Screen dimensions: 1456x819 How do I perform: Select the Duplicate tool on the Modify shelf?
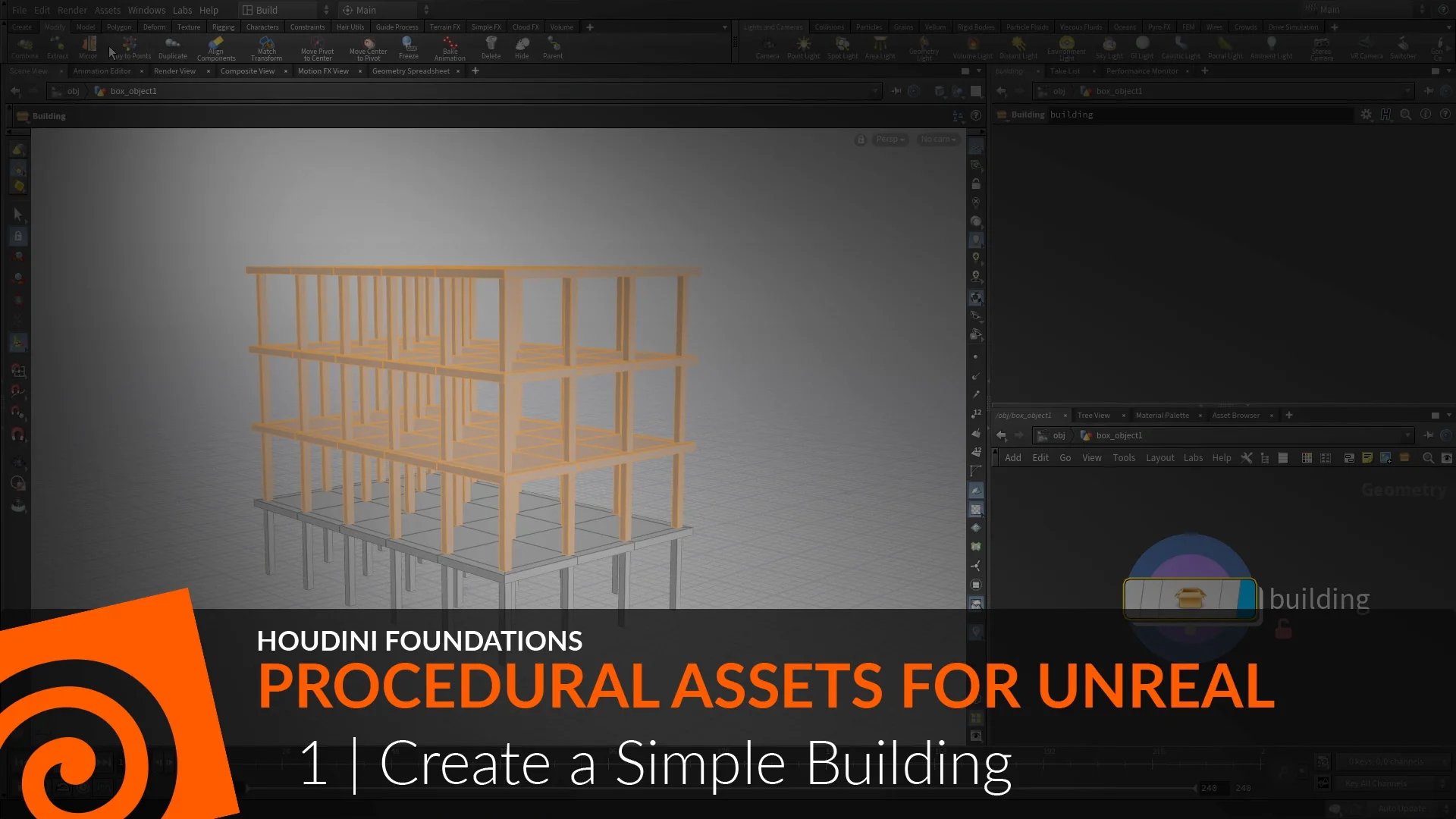(172, 48)
